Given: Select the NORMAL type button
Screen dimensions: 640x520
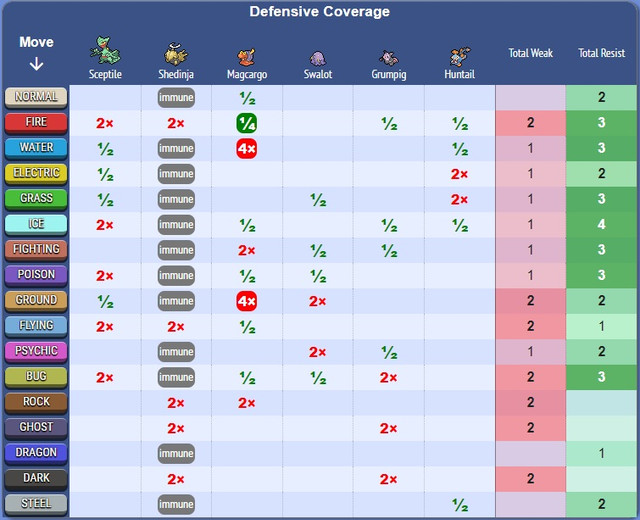Looking at the screenshot, I should pyautogui.click(x=36, y=97).
